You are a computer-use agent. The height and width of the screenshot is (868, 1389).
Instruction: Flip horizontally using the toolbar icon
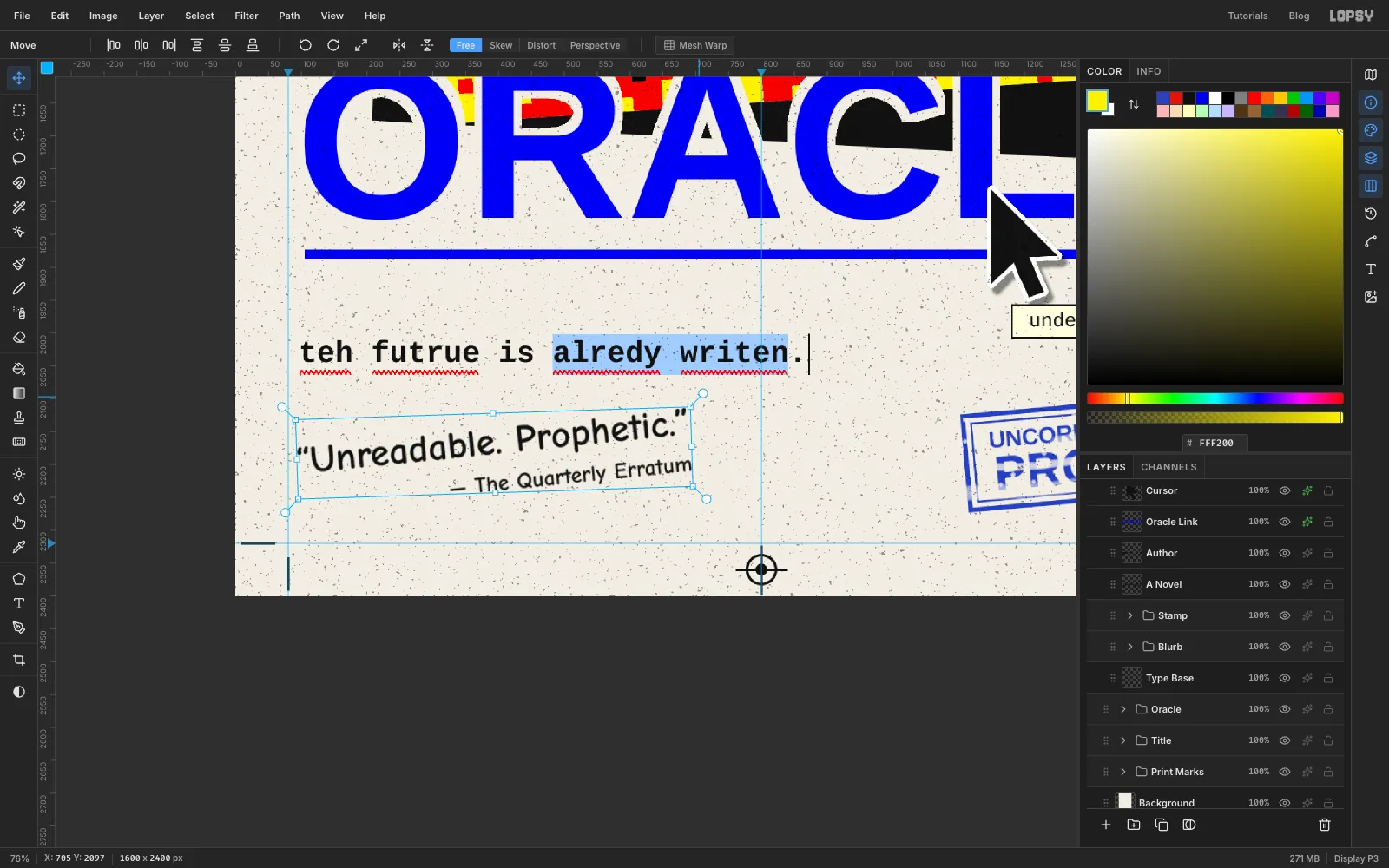(x=399, y=45)
